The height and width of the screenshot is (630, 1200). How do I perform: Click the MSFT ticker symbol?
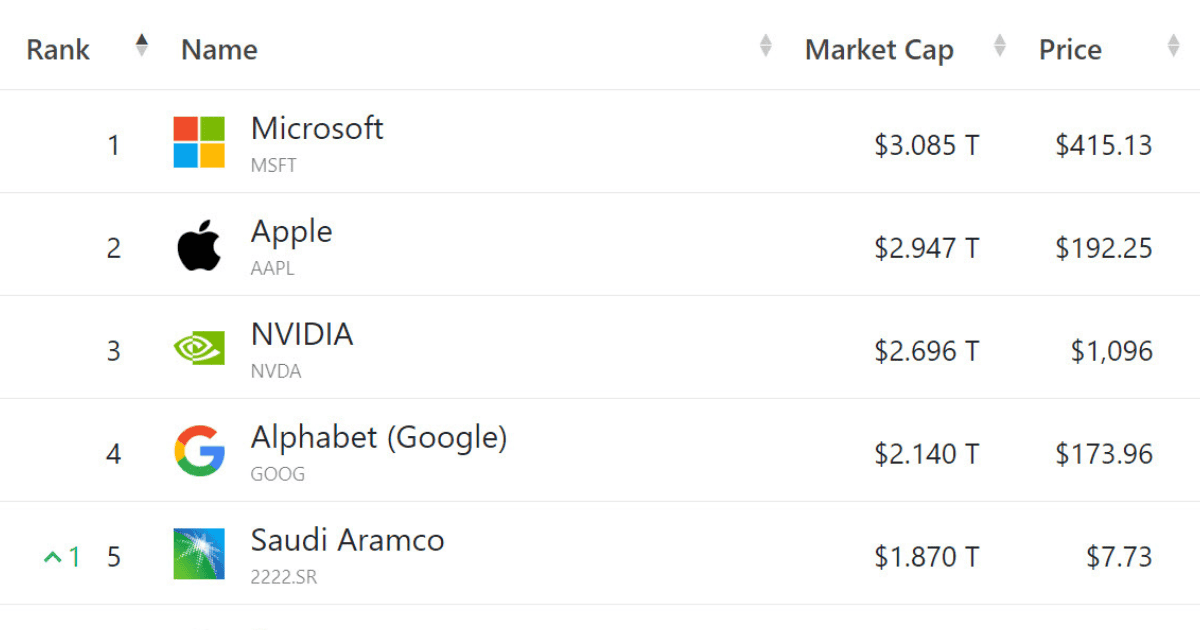coord(273,165)
